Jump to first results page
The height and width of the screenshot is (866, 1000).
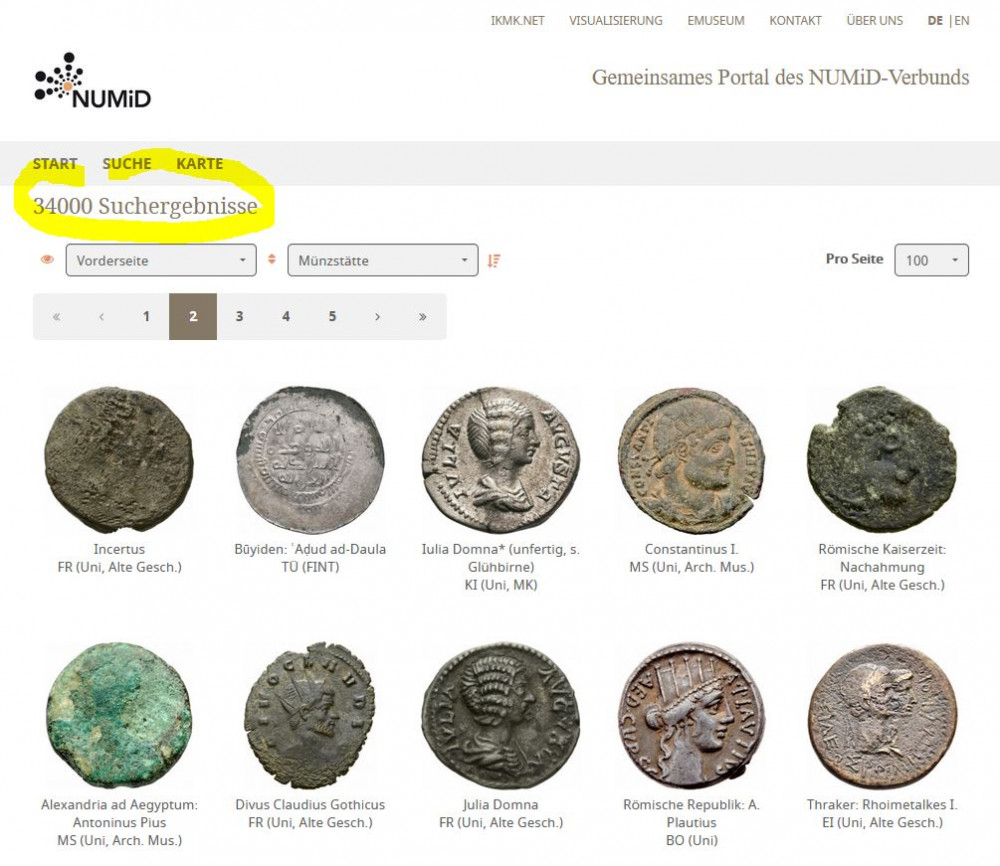(56, 317)
